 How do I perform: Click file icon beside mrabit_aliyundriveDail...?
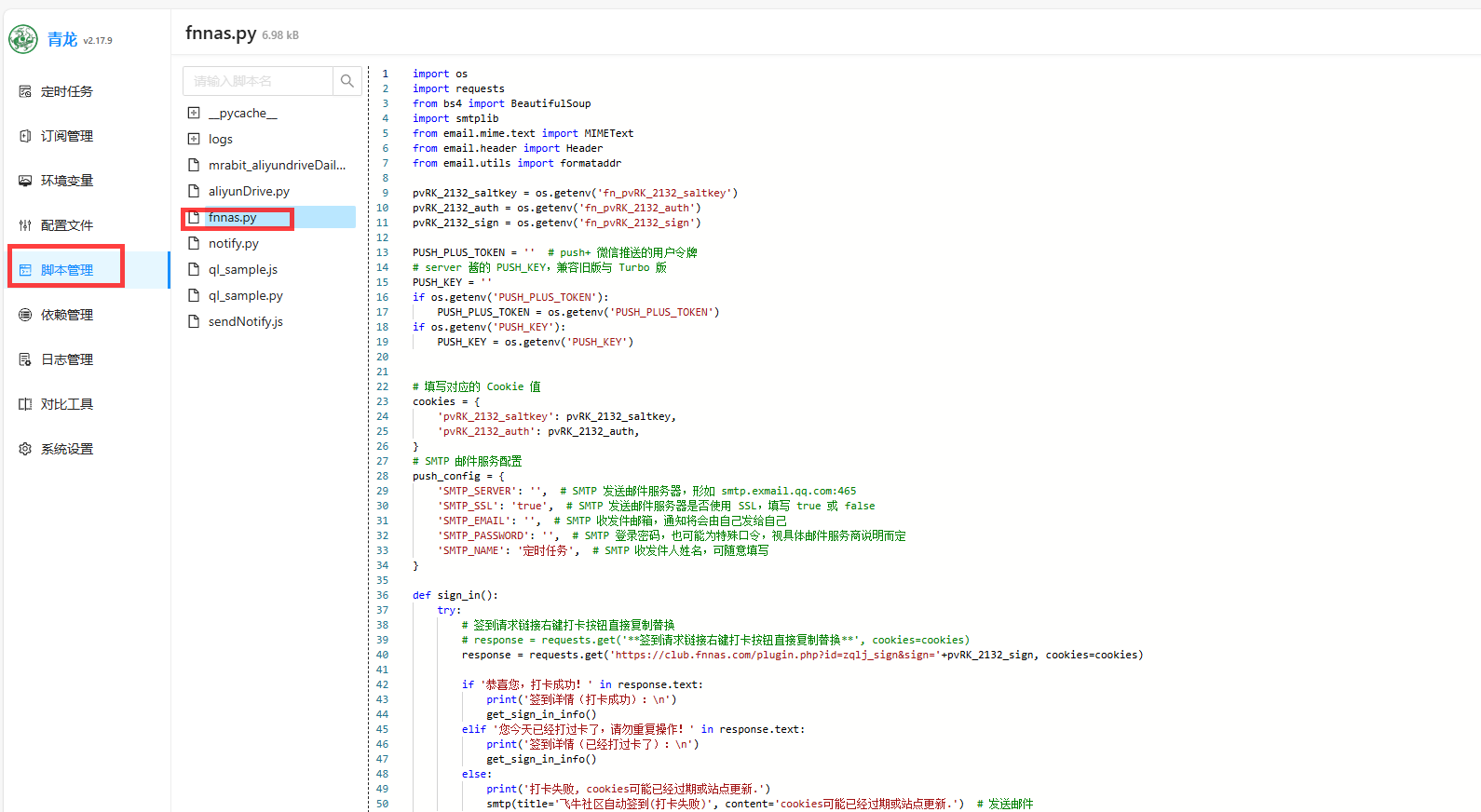point(194,165)
